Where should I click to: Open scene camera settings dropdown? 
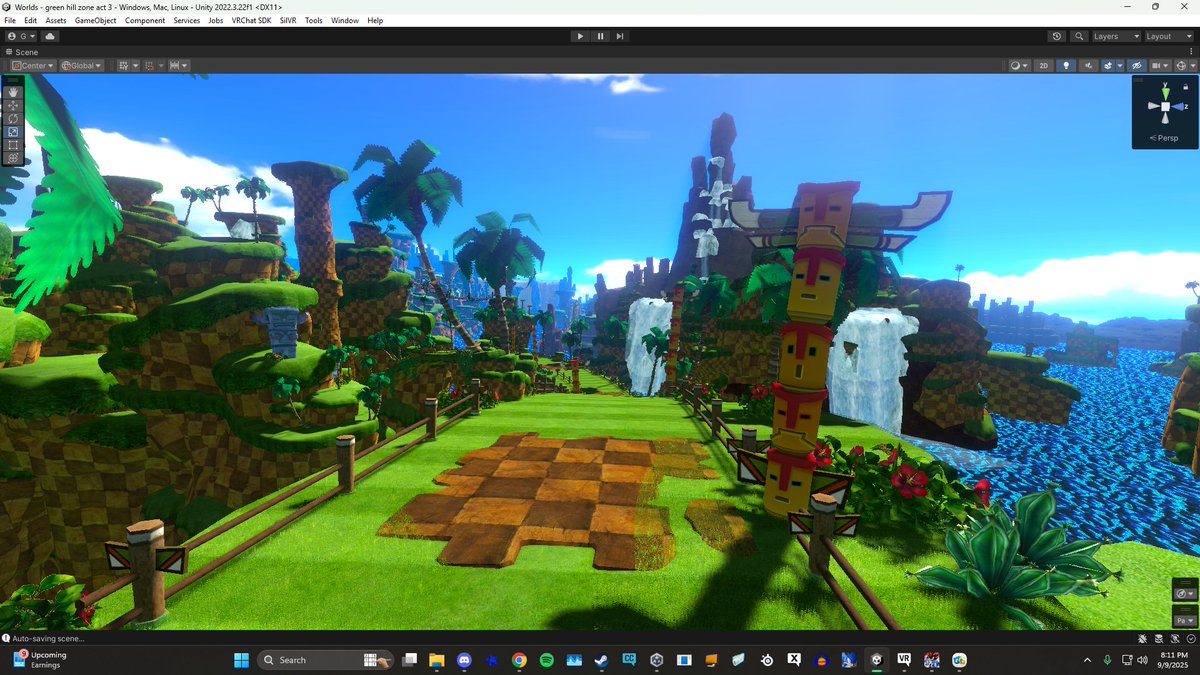[x=1160, y=65]
